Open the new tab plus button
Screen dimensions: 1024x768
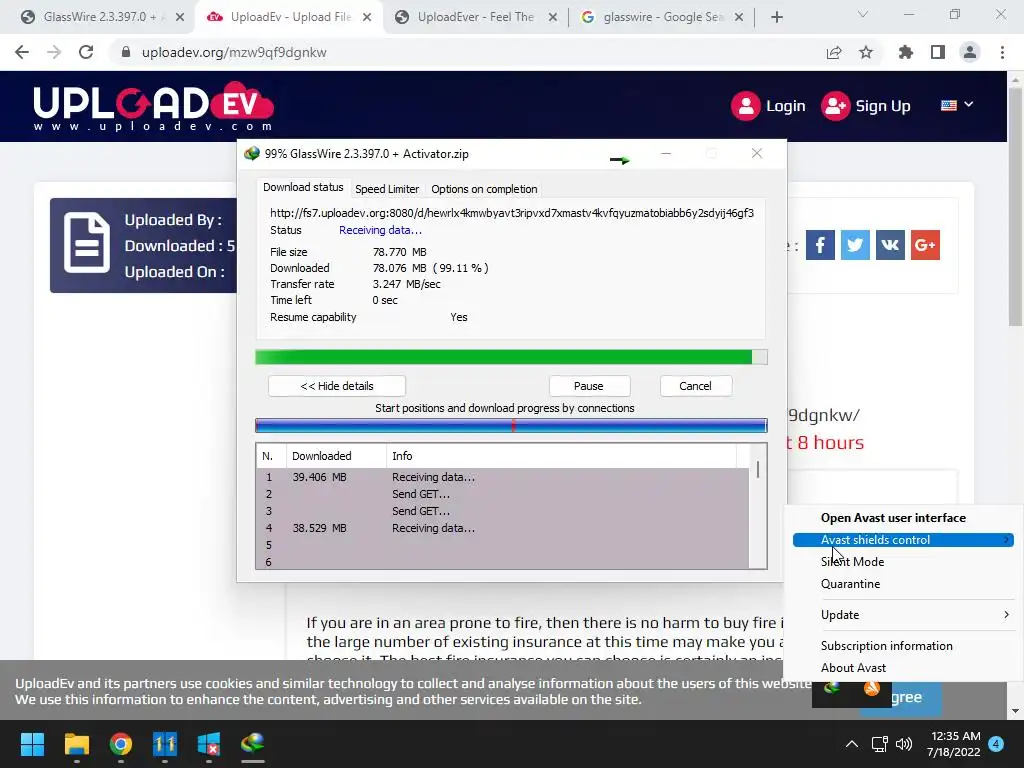pos(776,17)
